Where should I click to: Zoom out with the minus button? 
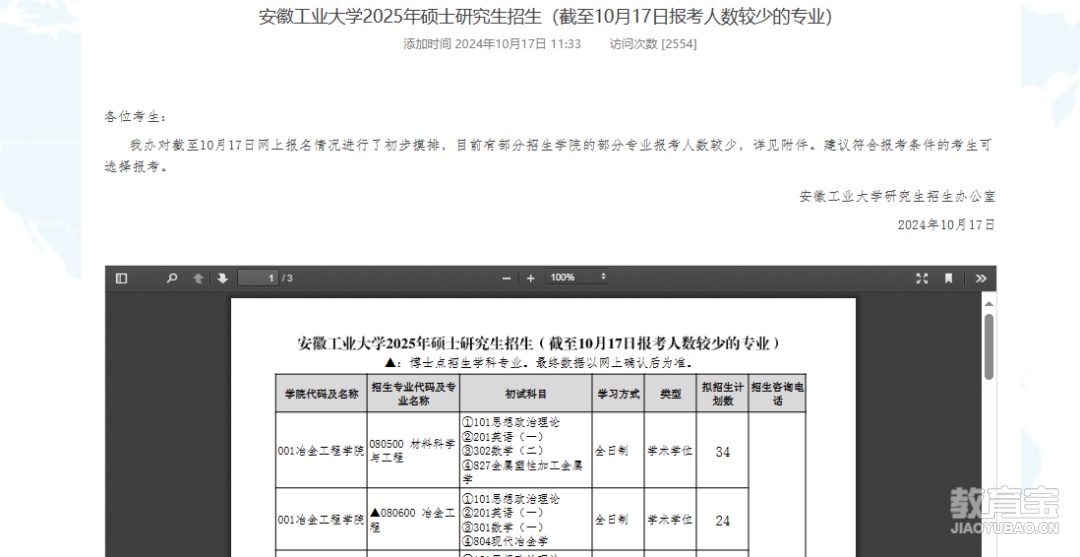[x=507, y=278]
